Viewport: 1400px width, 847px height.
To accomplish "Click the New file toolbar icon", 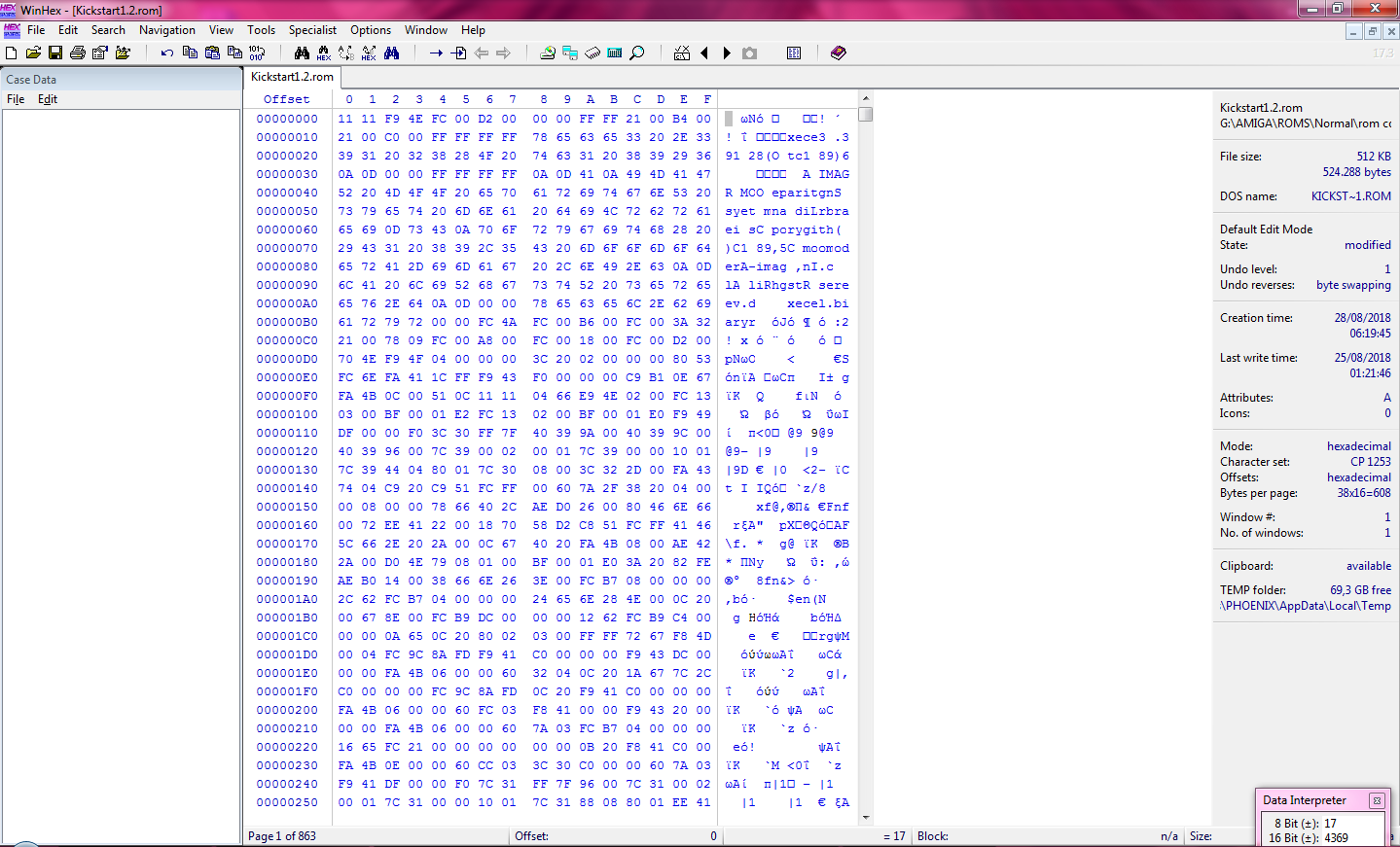I will (x=12, y=53).
